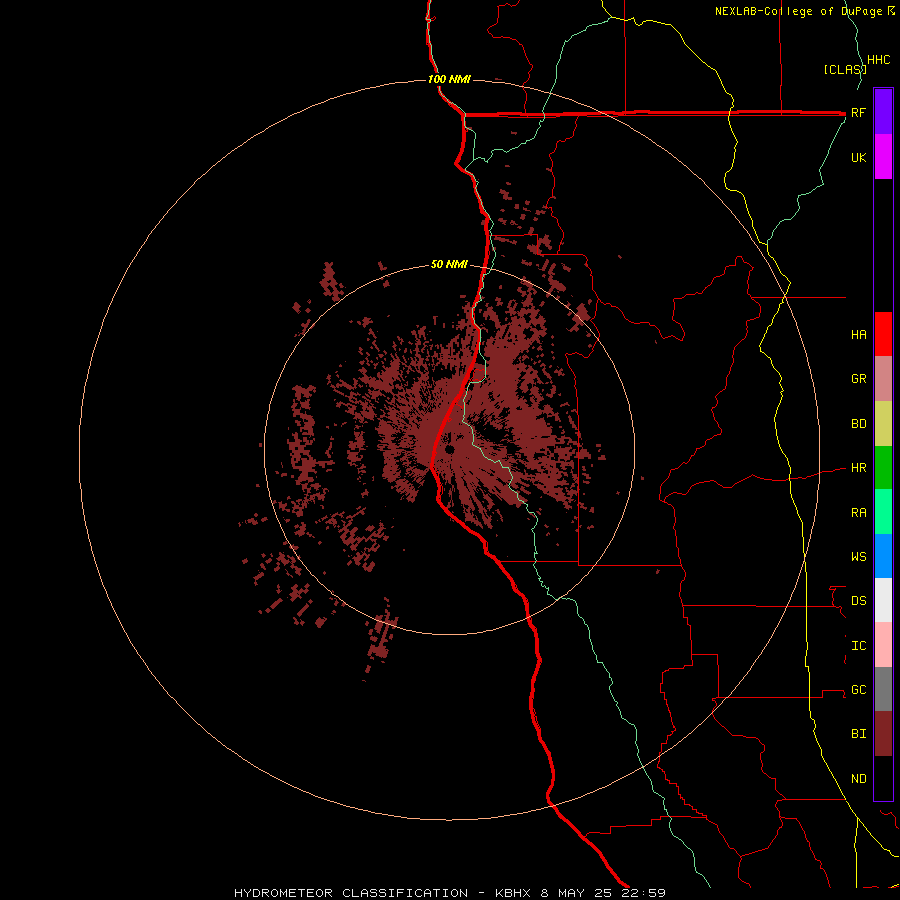Click the HA legend label
The width and height of the screenshot is (900, 900).
[858, 334]
